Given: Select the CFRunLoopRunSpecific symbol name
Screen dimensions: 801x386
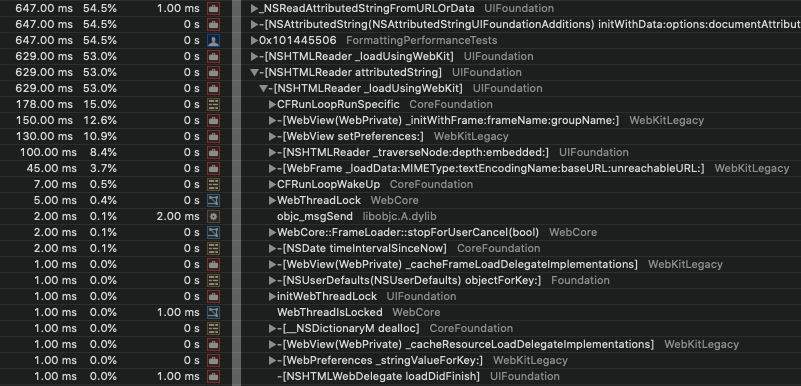Looking at the screenshot, I should [x=338, y=105].
